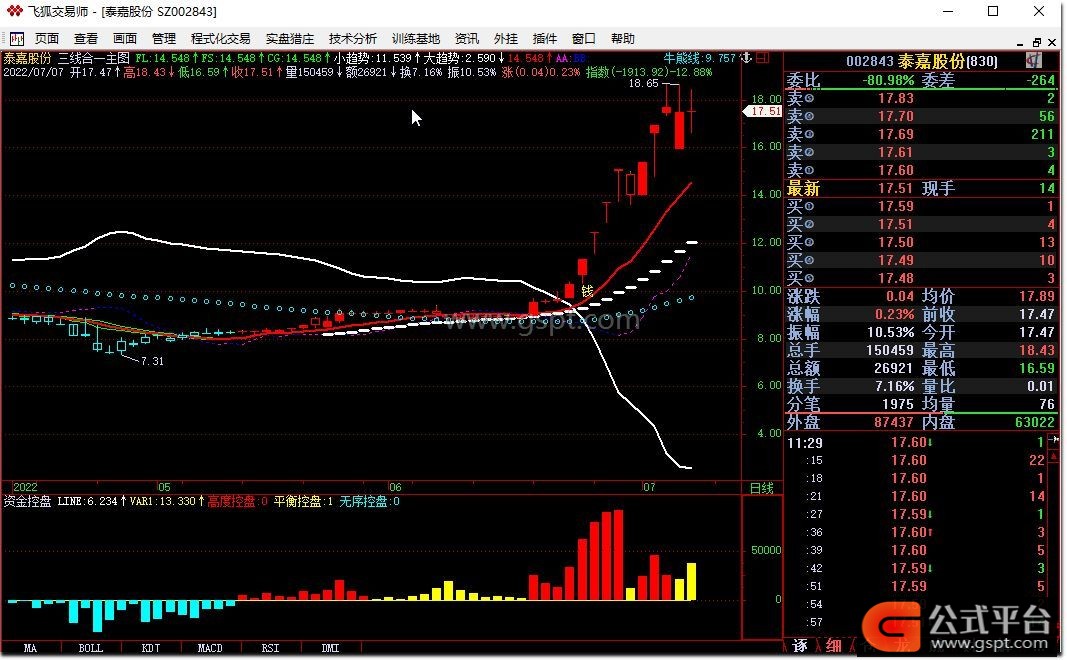Click the 06 month marker on the time axis
The height and width of the screenshot is (660, 1067).
tap(395, 487)
